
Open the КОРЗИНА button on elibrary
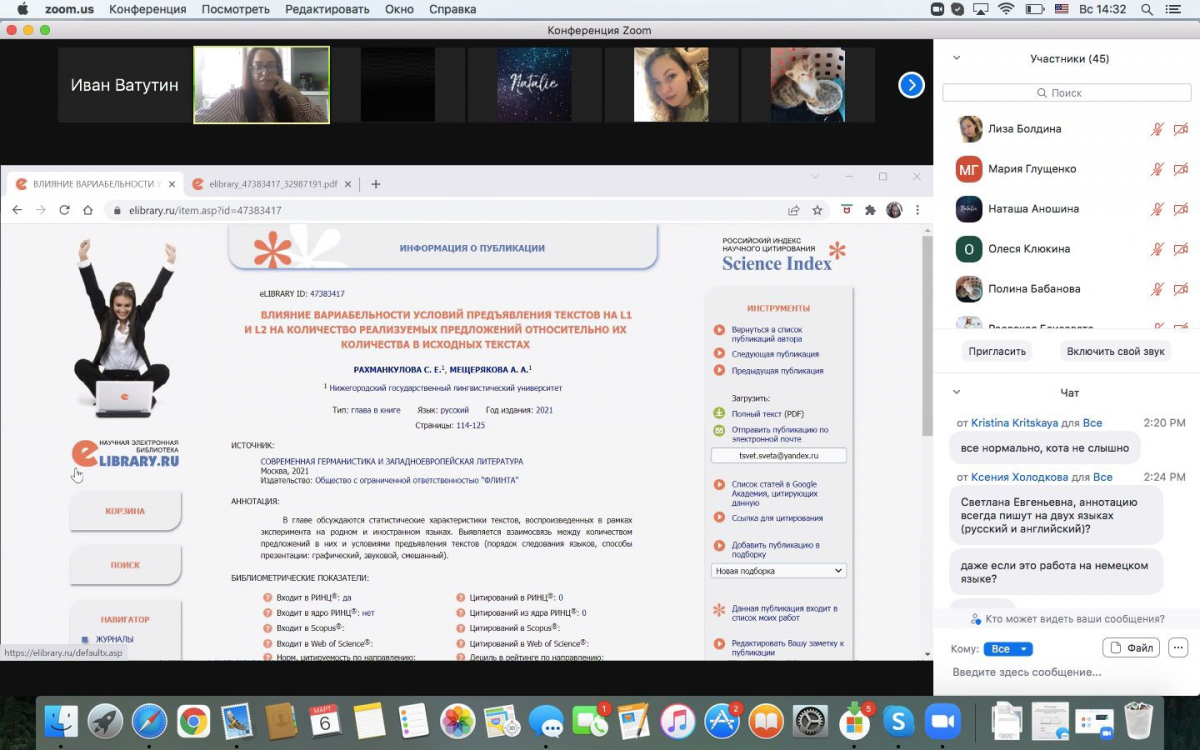pyautogui.click(x=125, y=511)
